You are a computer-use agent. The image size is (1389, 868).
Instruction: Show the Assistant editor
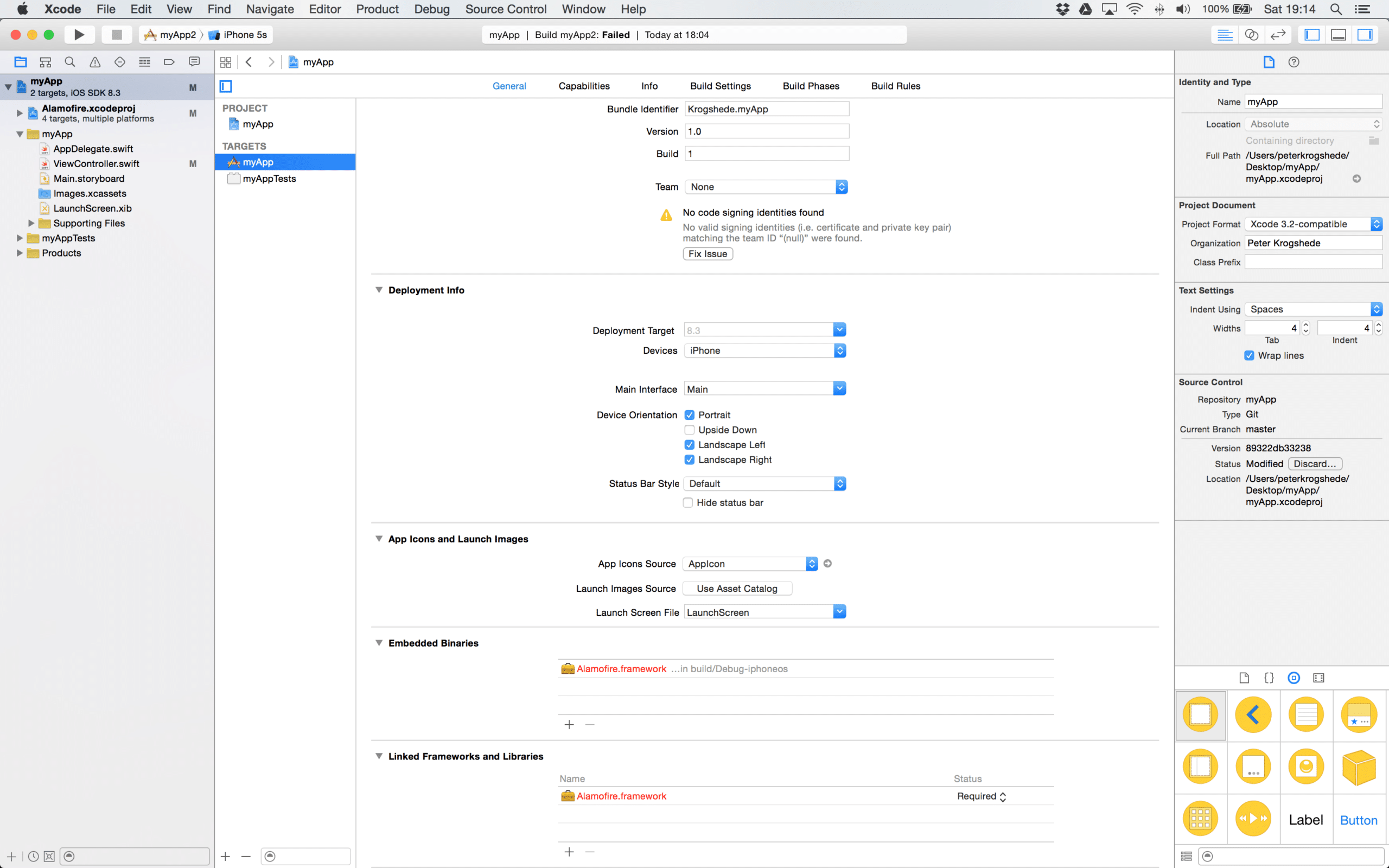[x=1251, y=35]
